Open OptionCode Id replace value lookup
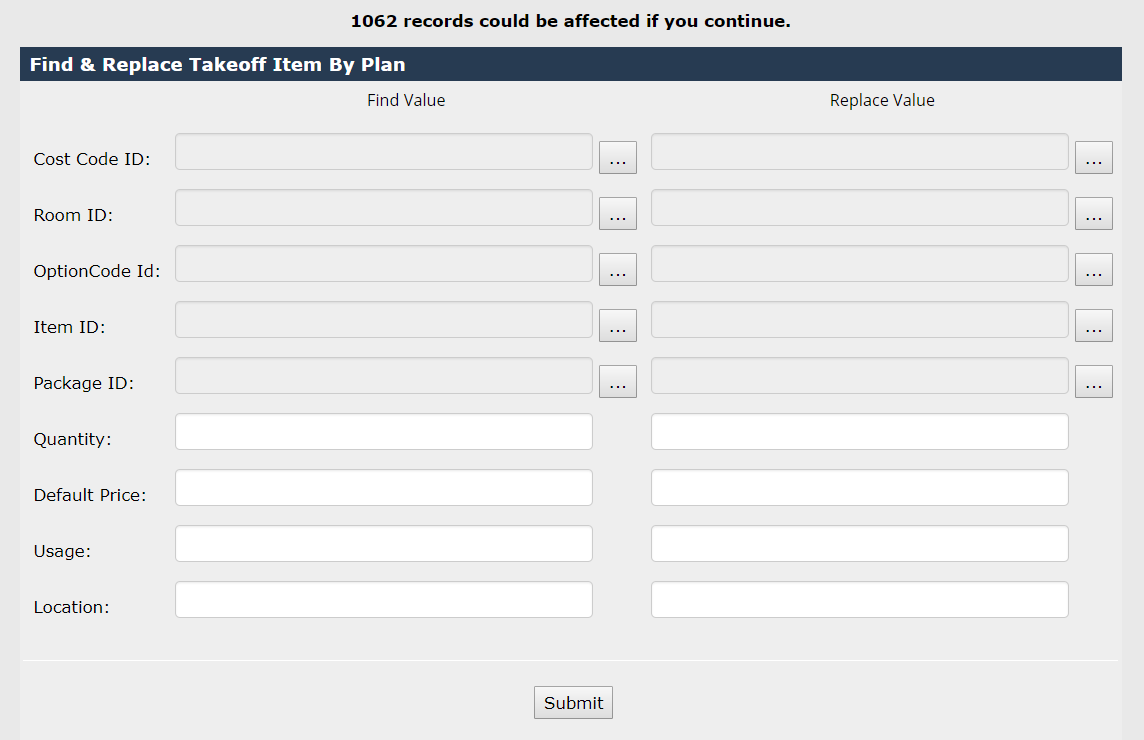 [x=1093, y=270]
